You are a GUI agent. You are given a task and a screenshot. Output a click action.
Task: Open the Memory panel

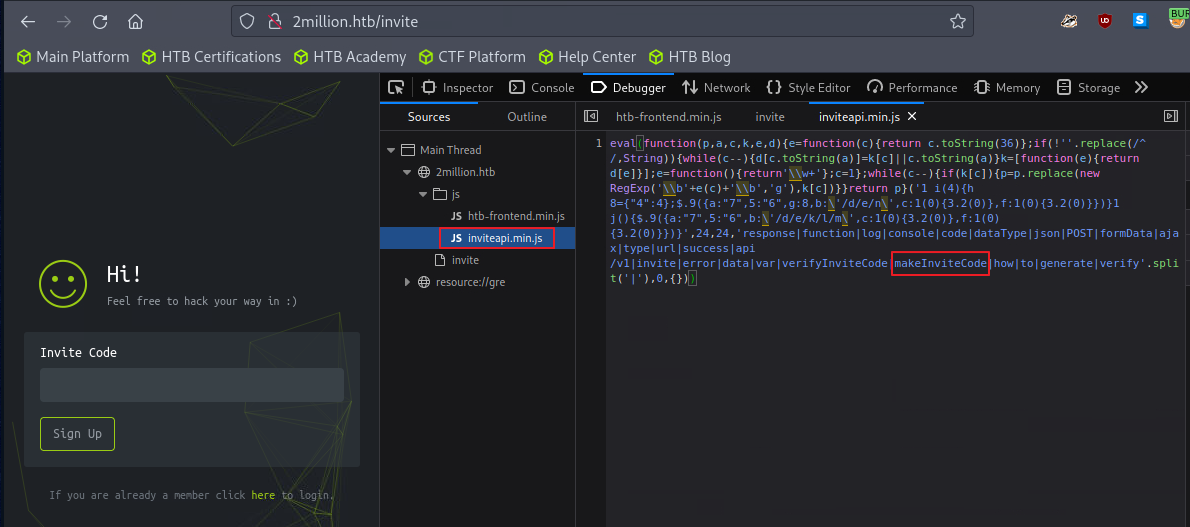coord(1007,87)
